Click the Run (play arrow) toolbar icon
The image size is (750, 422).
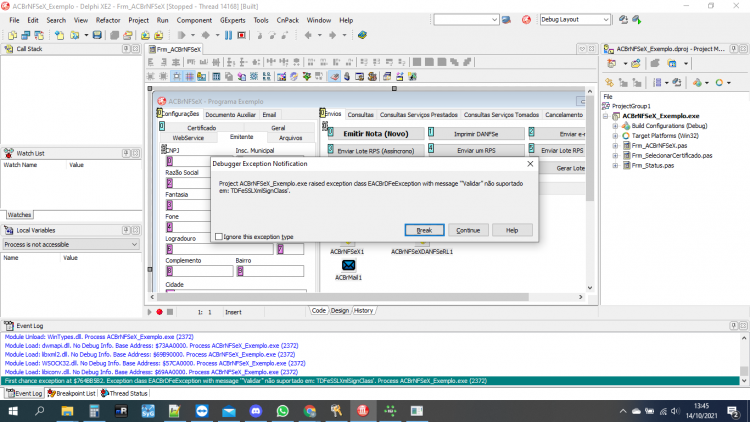tap(181, 35)
